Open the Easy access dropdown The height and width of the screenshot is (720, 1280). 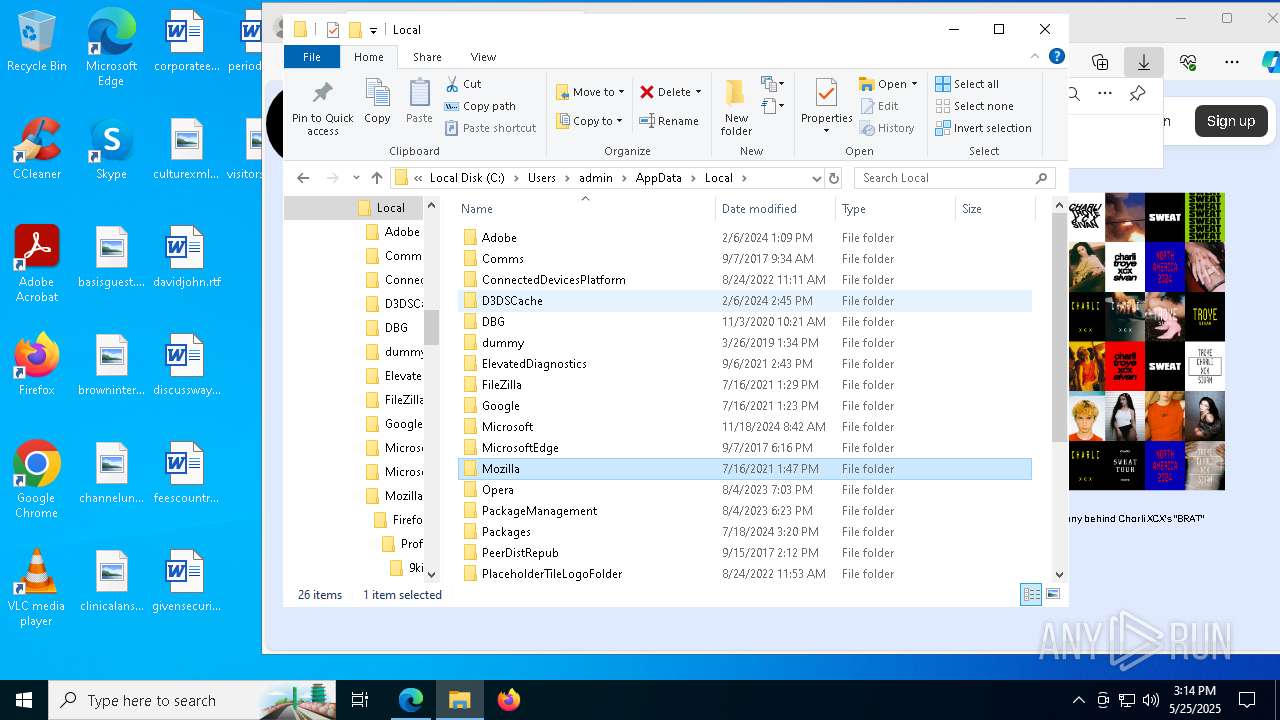[x=772, y=106]
